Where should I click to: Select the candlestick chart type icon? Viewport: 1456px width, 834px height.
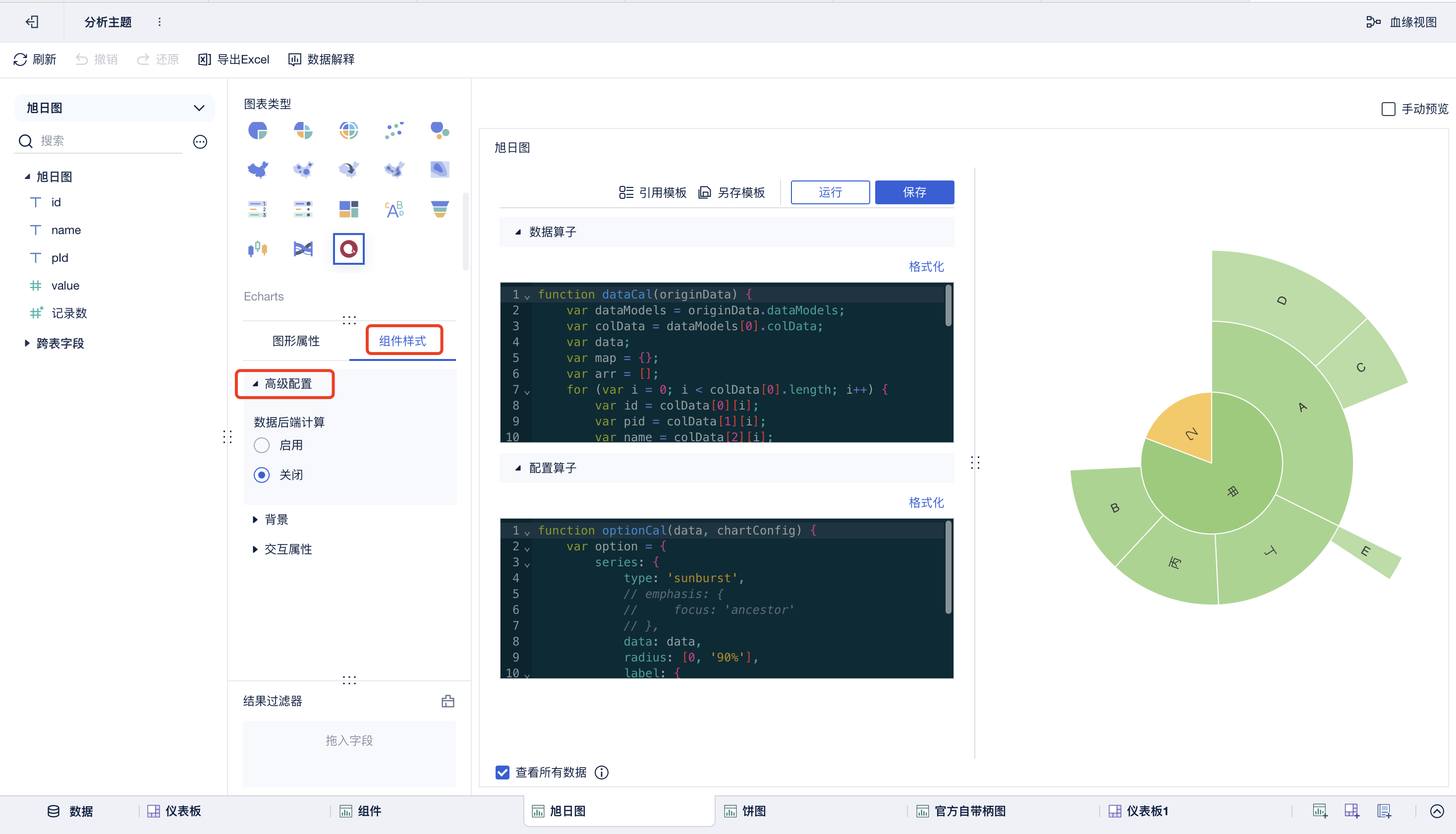258,248
